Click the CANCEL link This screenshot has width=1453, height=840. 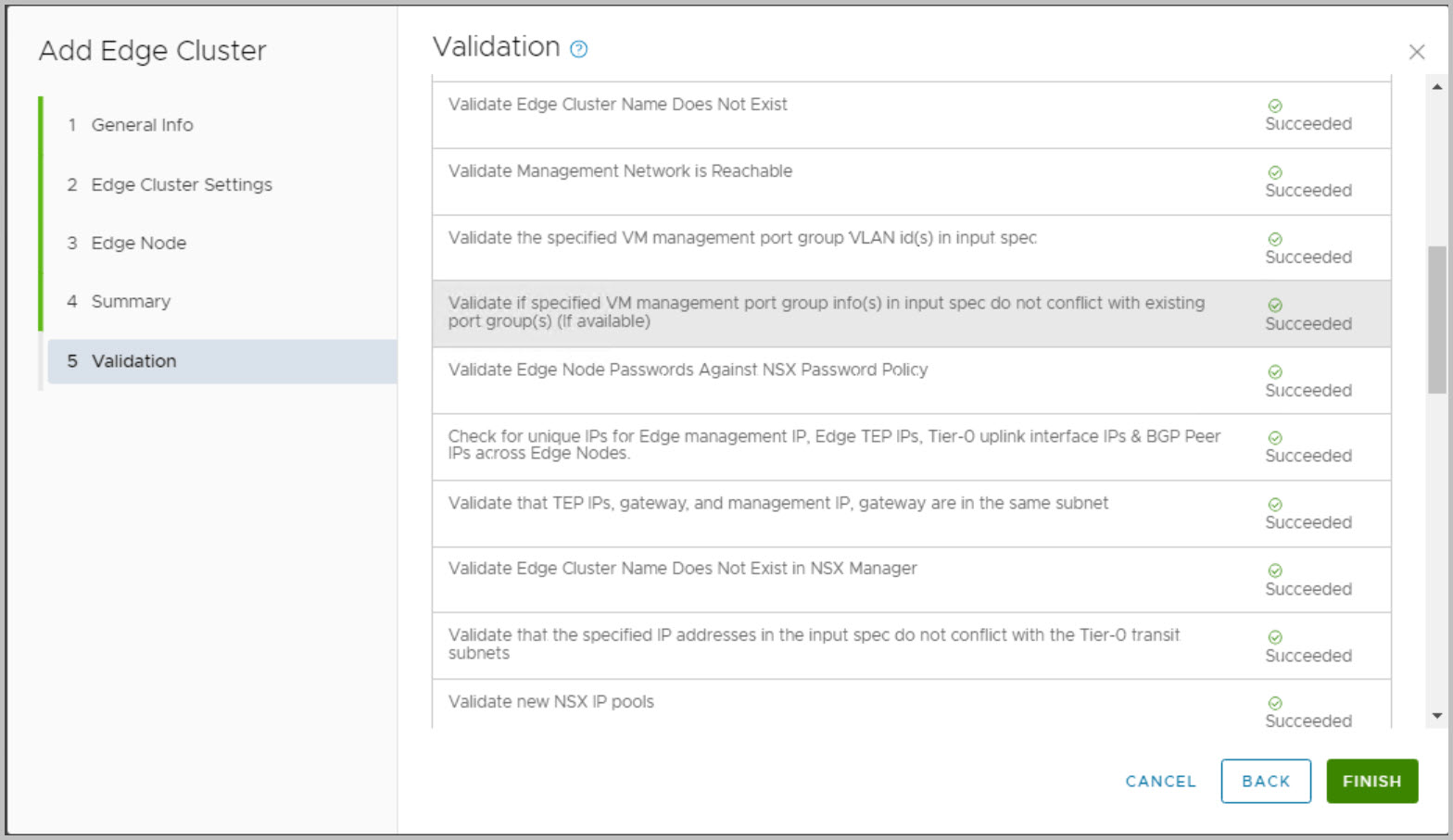pos(1160,781)
